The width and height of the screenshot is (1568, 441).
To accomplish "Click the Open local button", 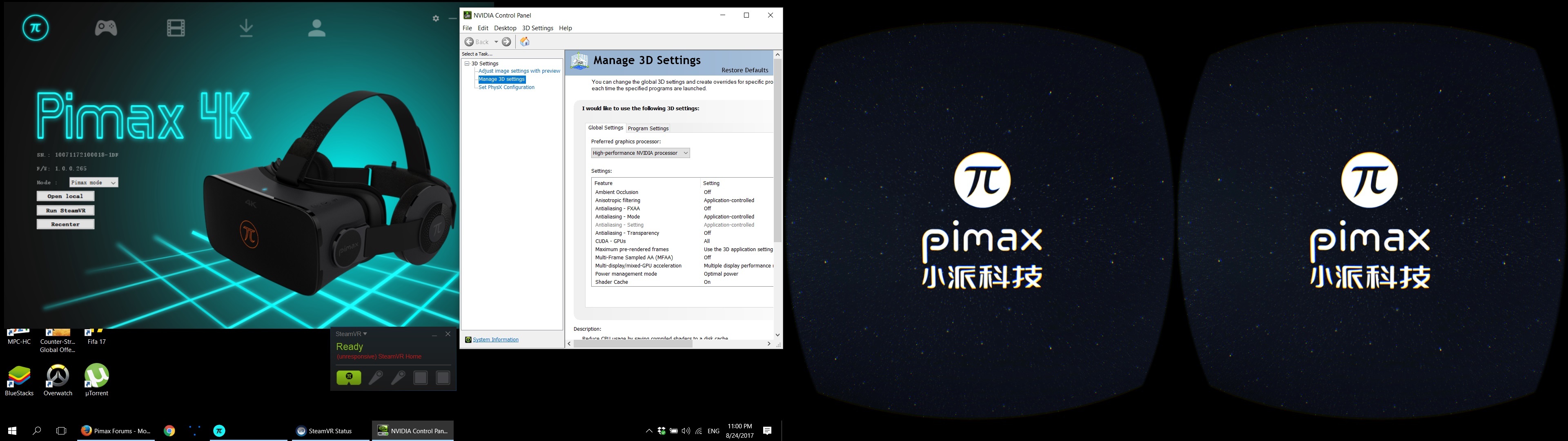I will coord(65,196).
